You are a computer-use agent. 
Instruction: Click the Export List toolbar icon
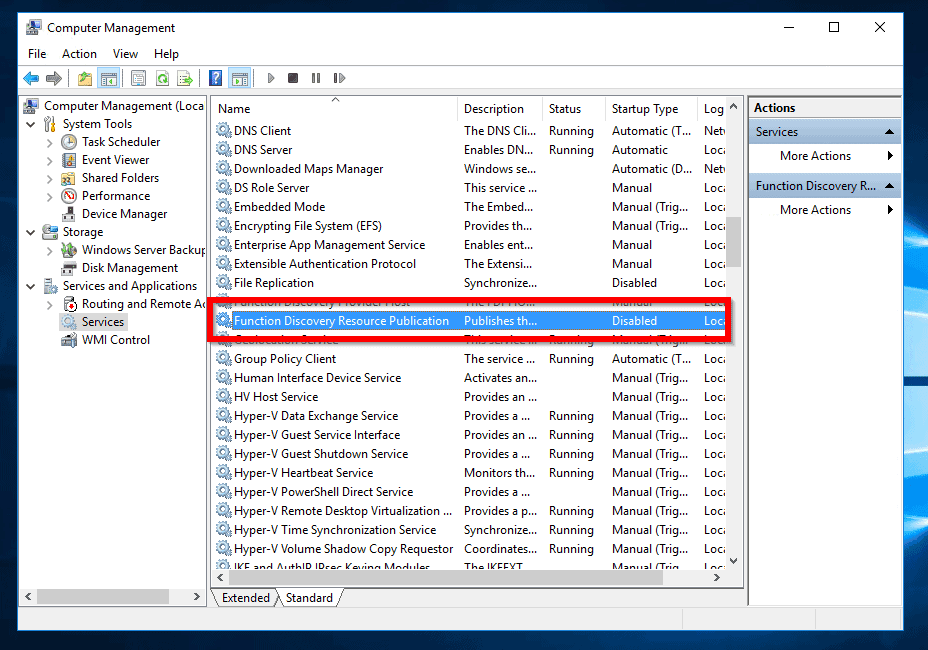[185, 78]
